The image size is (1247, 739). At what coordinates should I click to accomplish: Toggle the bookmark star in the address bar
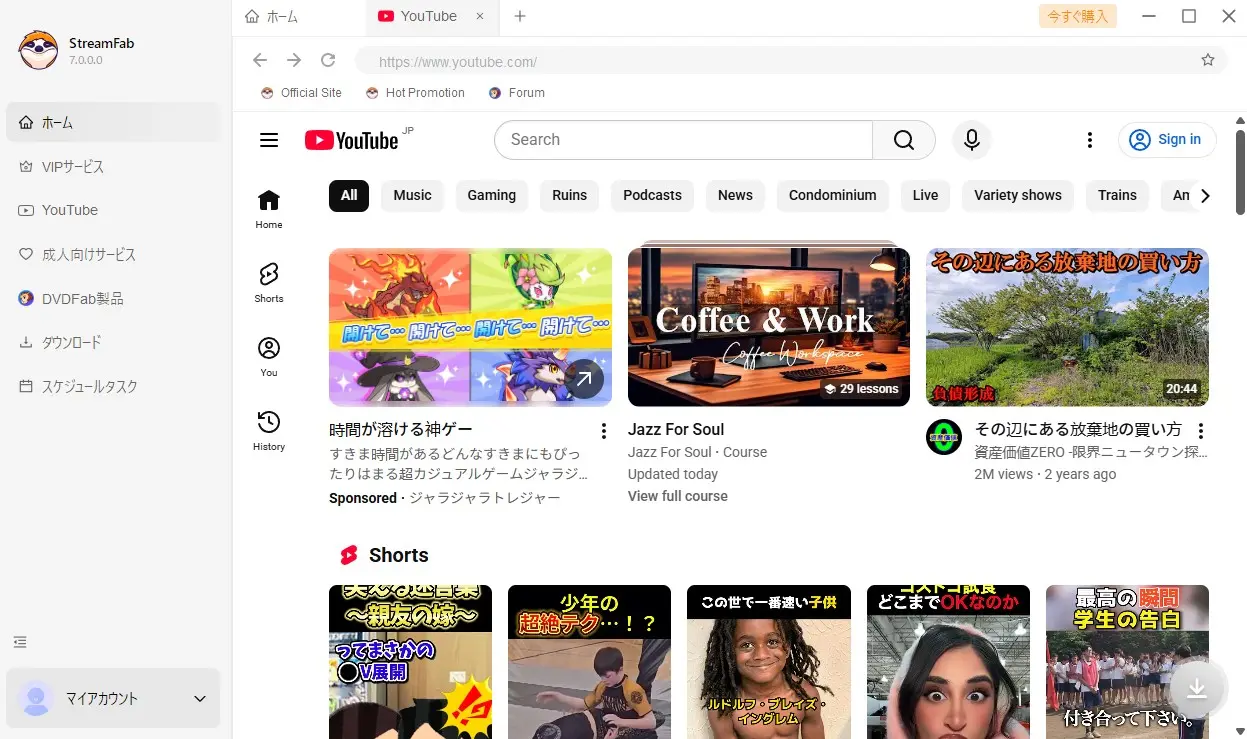click(x=1207, y=60)
